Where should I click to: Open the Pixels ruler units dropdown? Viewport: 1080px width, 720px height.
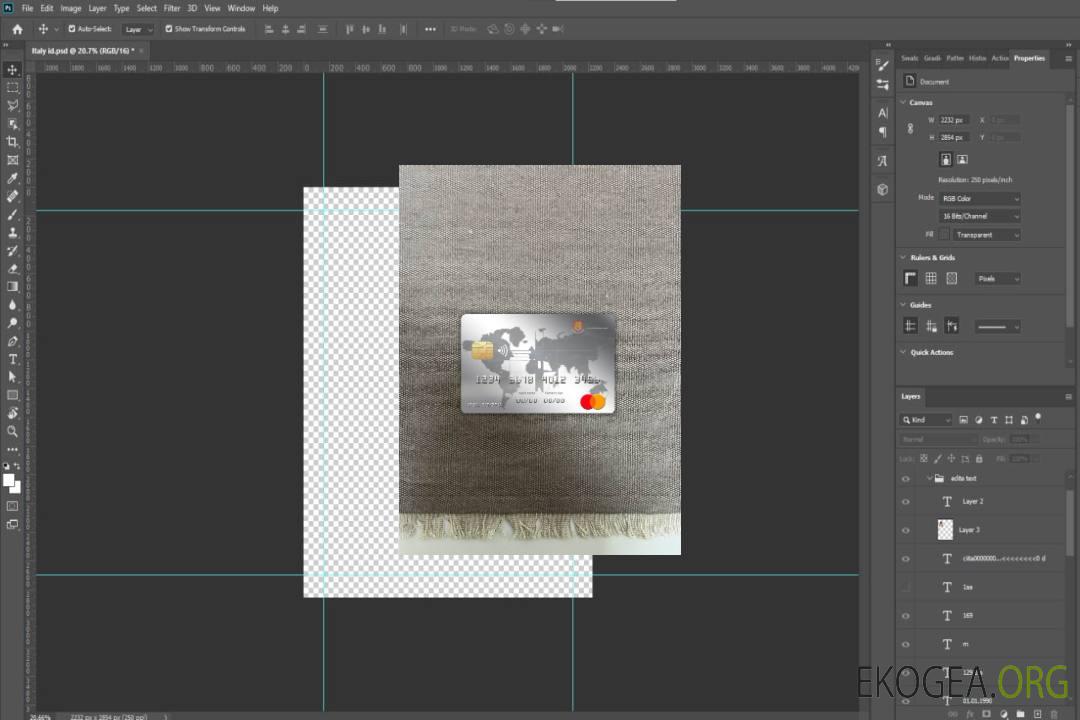point(998,278)
